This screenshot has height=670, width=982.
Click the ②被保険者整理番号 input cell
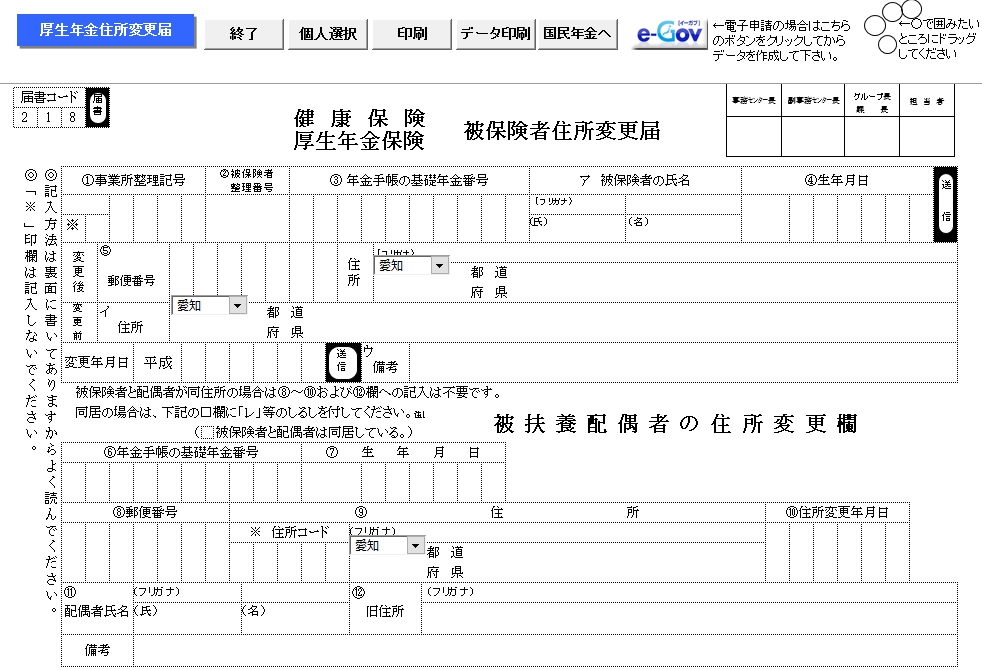(247, 218)
